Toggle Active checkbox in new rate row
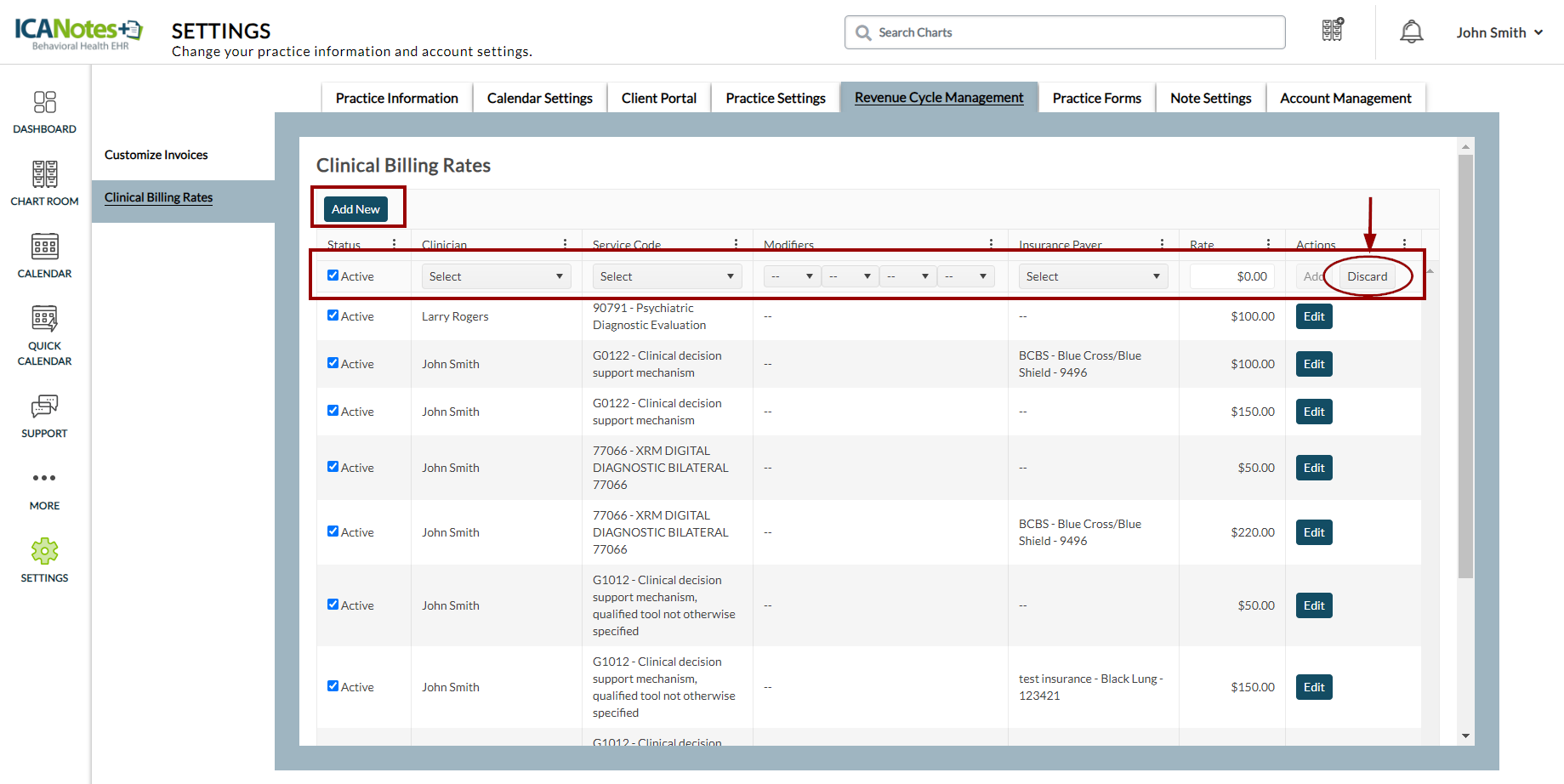The width and height of the screenshot is (1564, 784). [333, 276]
